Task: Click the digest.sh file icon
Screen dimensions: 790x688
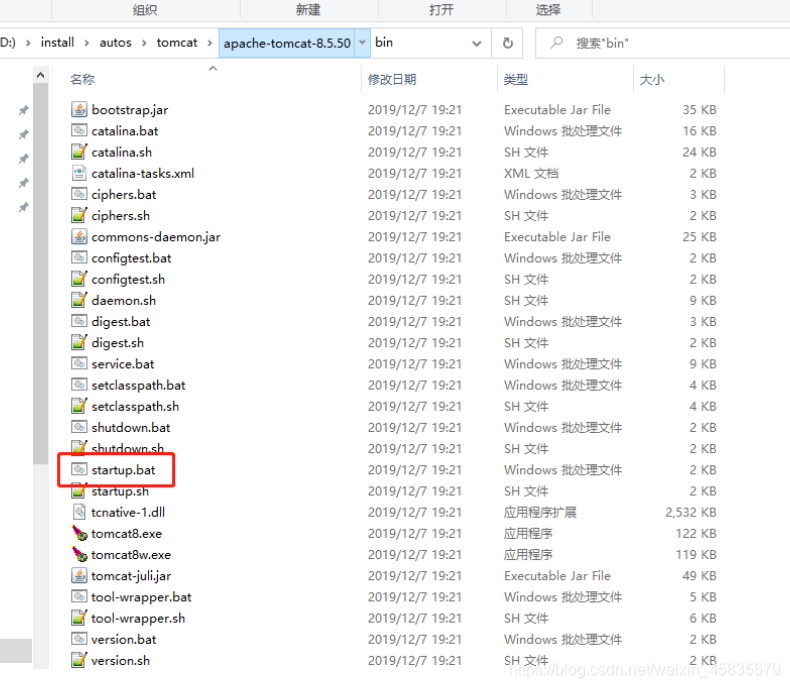Action: tap(79, 342)
